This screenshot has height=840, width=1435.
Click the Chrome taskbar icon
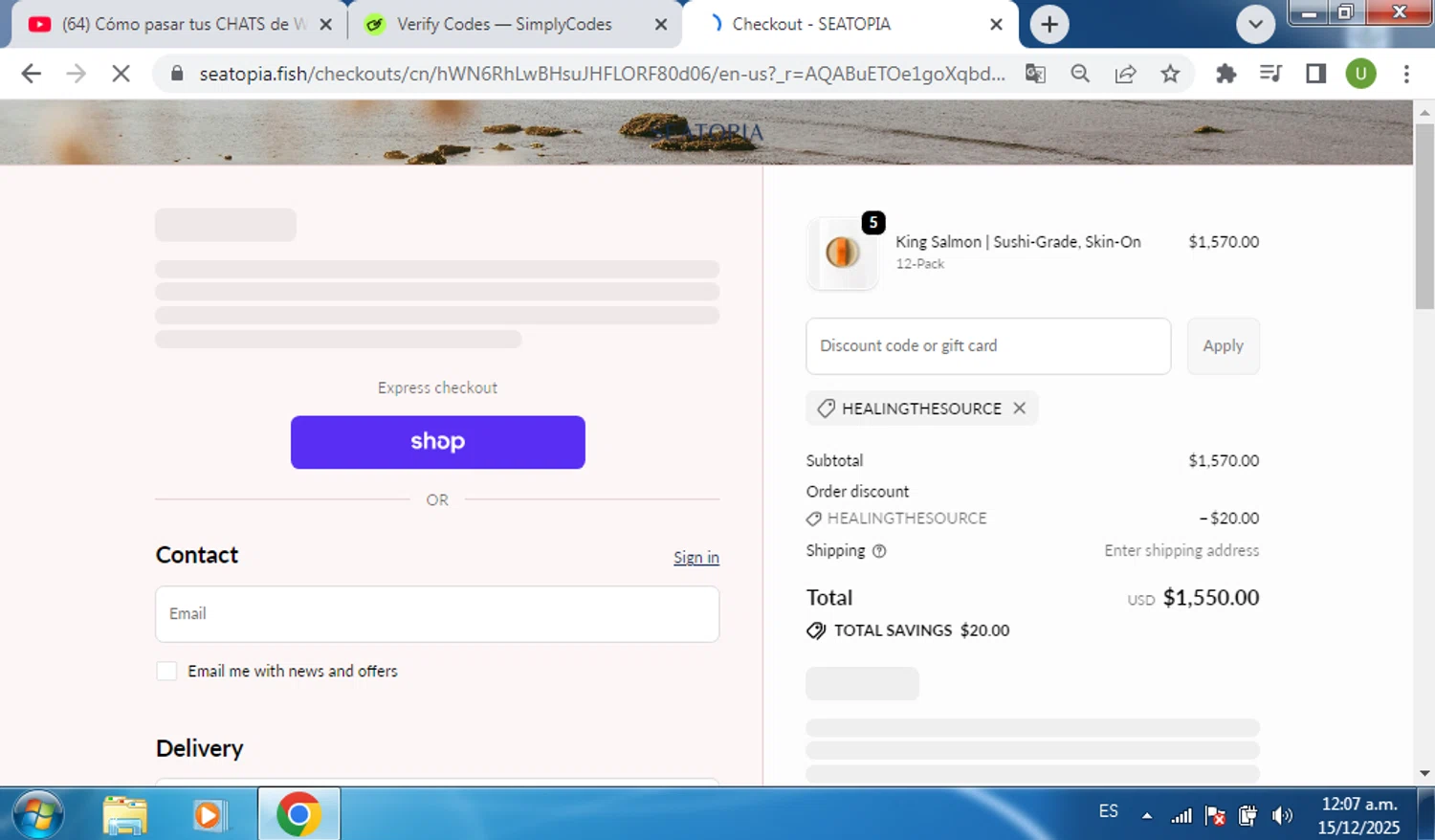pos(298,814)
